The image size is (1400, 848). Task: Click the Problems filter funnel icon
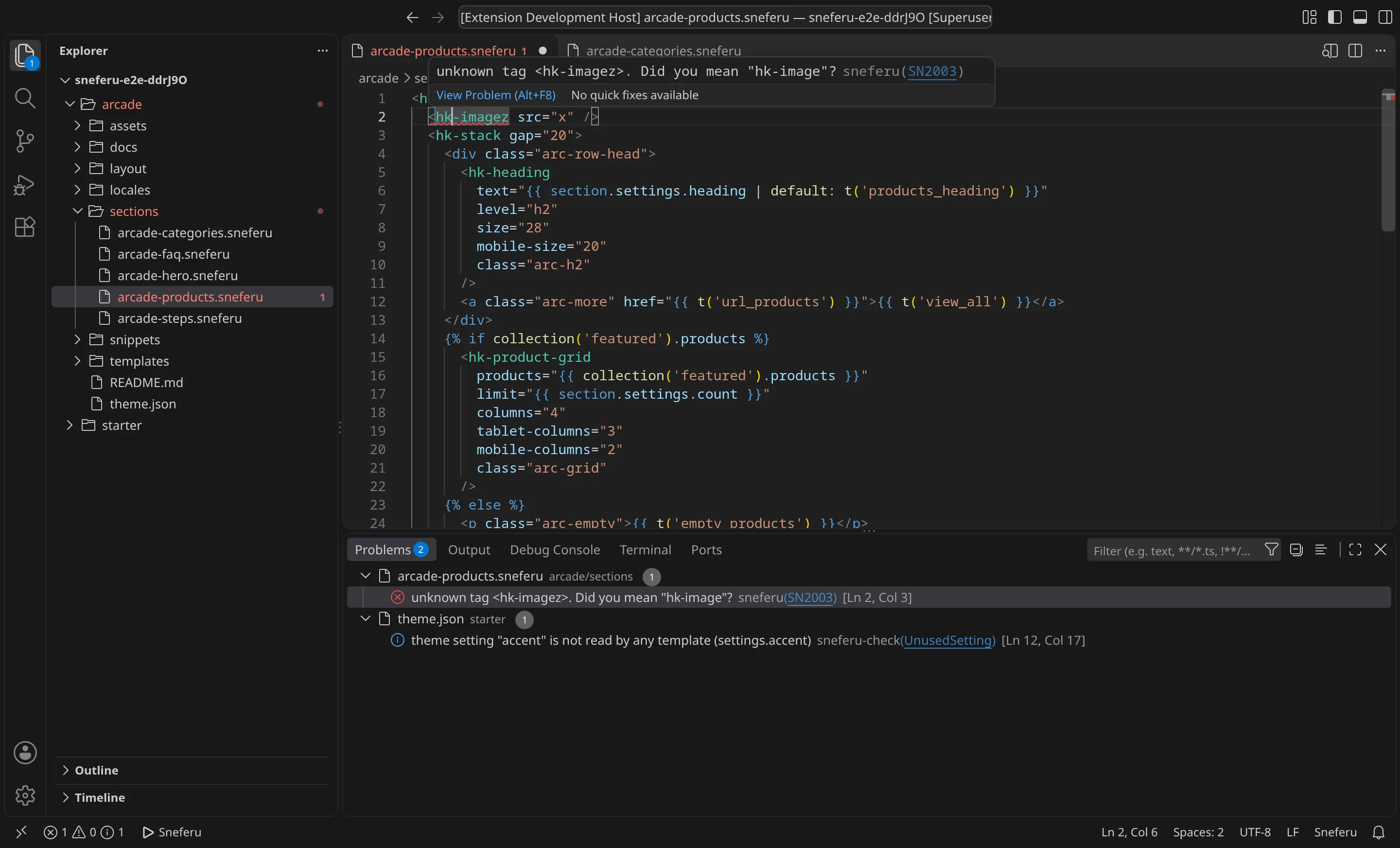pos(1271,549)
